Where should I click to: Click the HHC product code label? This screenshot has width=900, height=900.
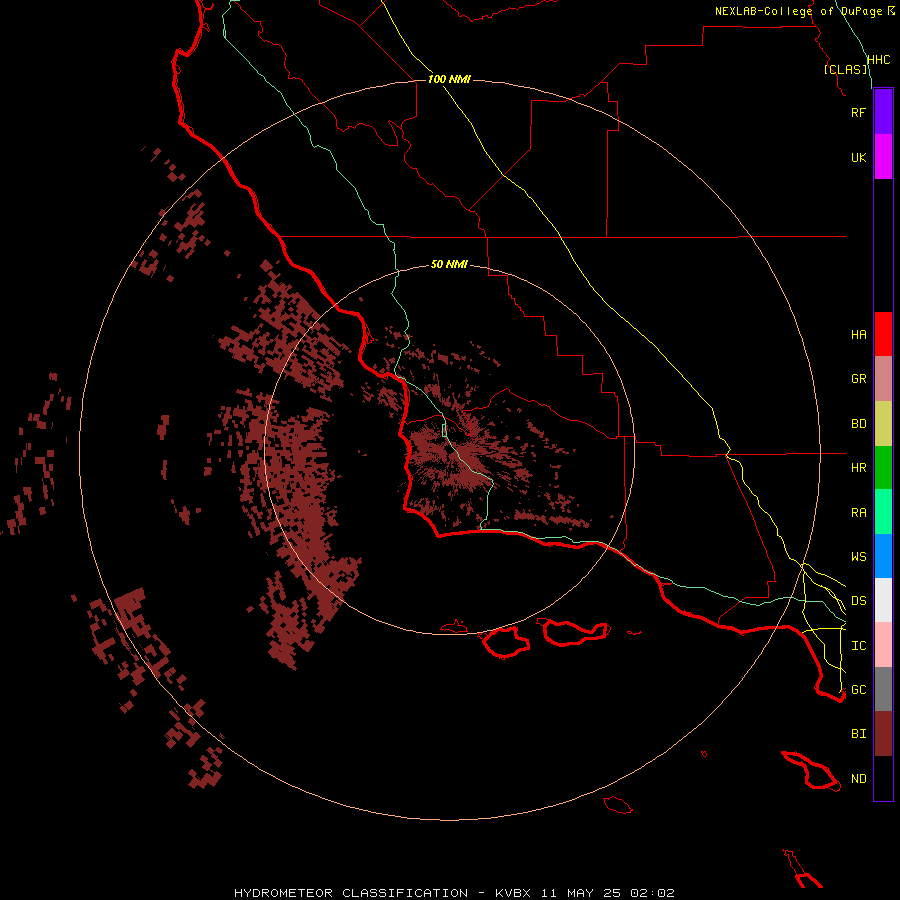coord(878,60)
